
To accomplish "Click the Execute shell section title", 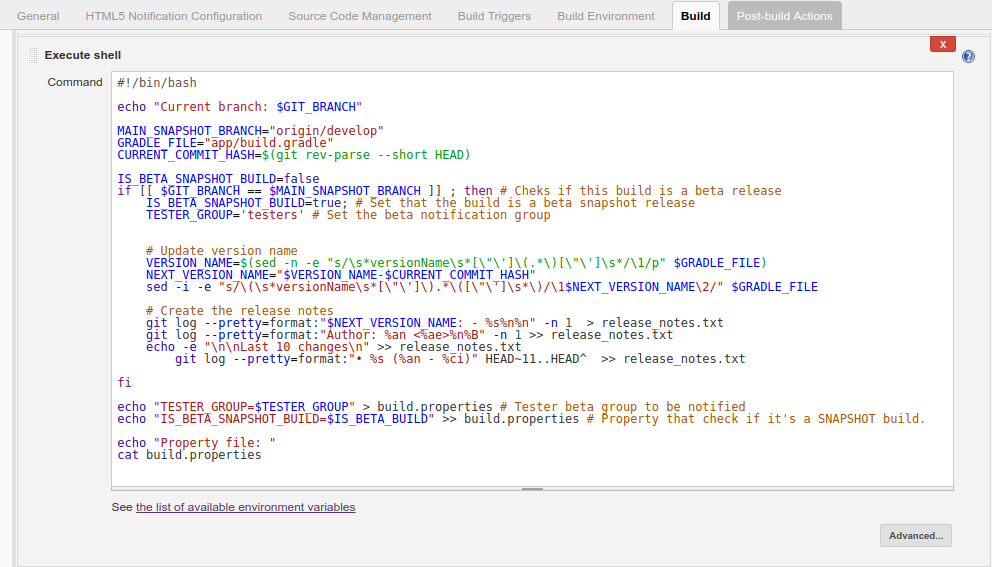I will pyautogui.click(x=83, y=55).
